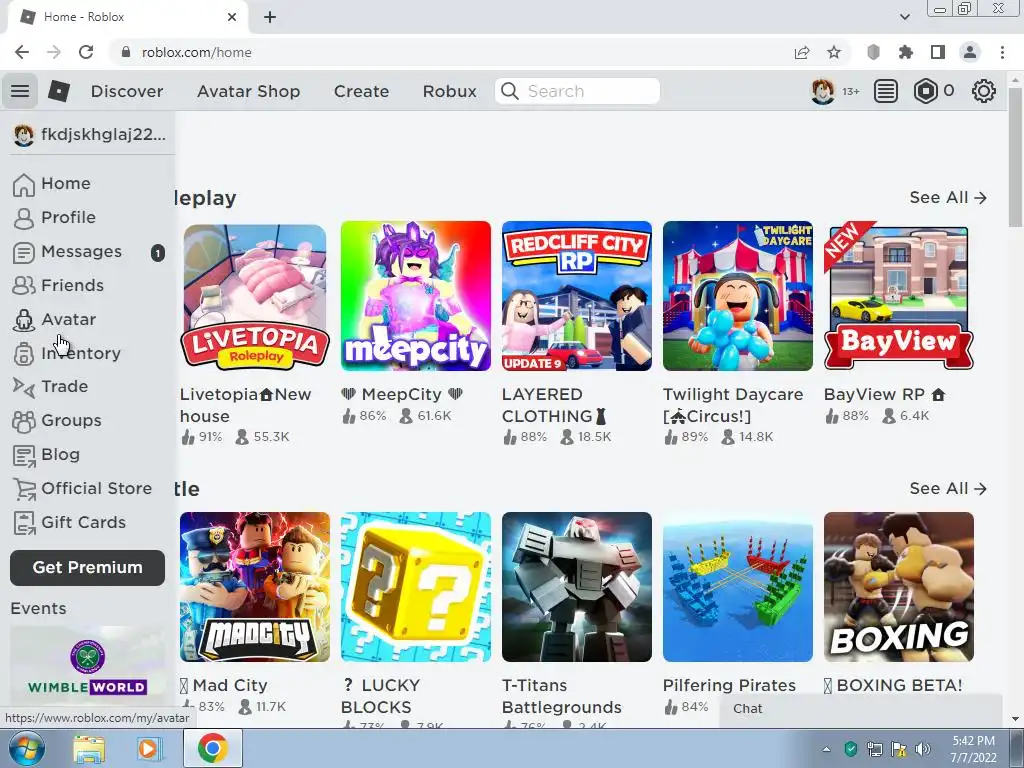
Task: Open Profile from the sidebar
Action: coord(54,217)
